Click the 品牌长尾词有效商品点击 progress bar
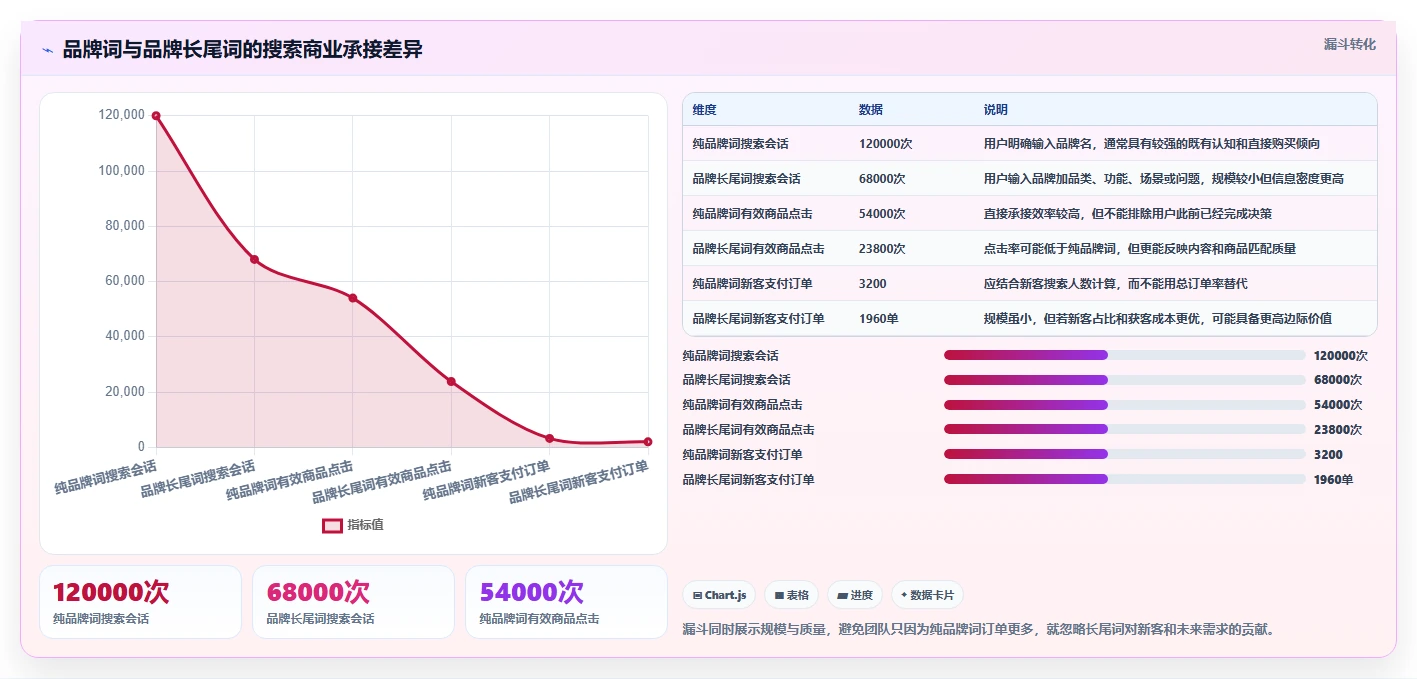Image resolution: width=1417 pixels, height=679 pixels. [1125, 429]
